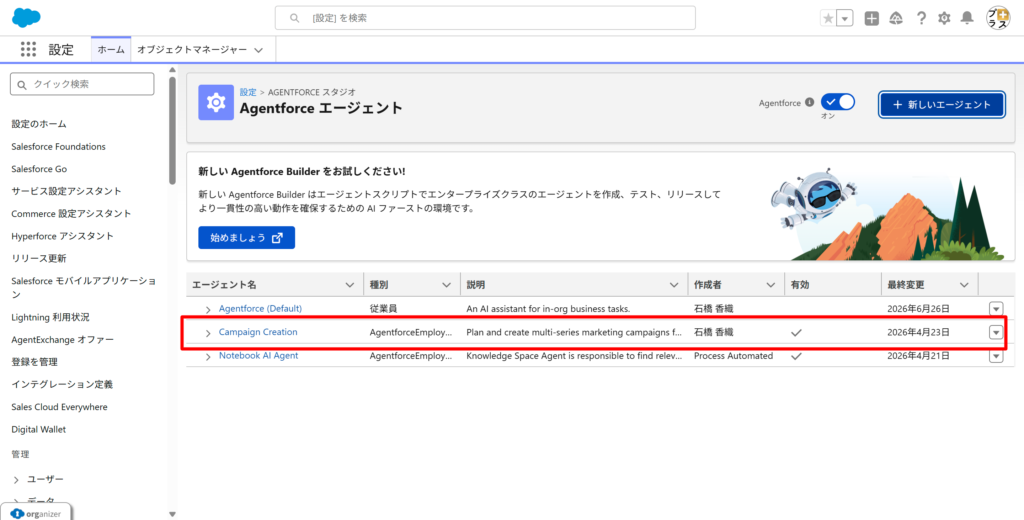Viewport: 1024px width, 520px height.
Task: Open Sales Cloud Everywhere in sidebar
Action: (59, 407)
